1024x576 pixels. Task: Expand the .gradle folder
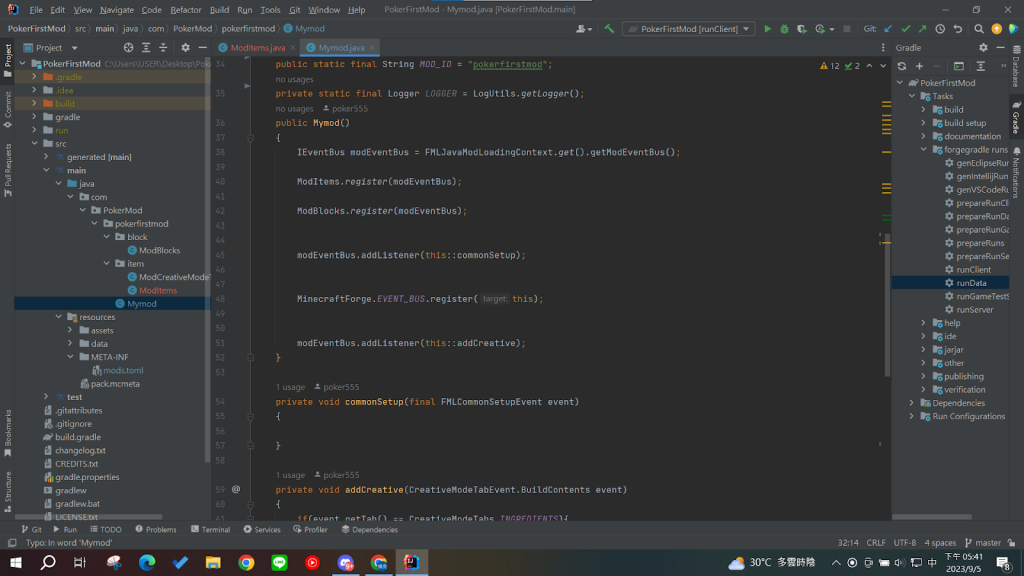[x=34, y=77]
